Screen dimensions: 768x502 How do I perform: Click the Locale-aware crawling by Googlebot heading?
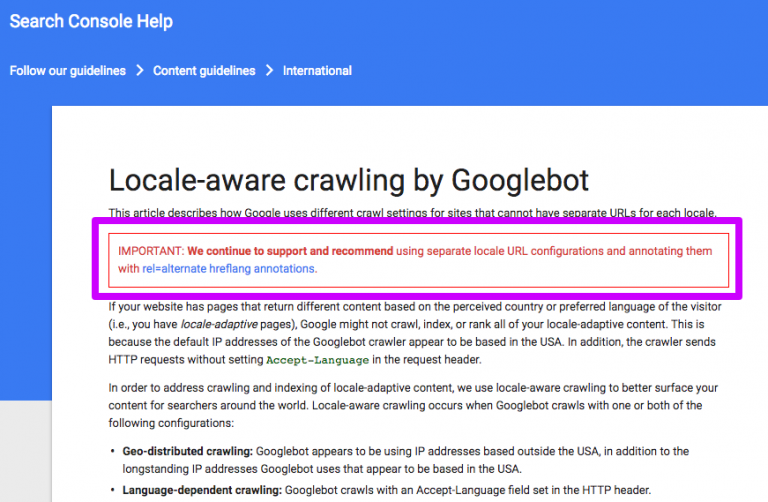coord(348,180)
